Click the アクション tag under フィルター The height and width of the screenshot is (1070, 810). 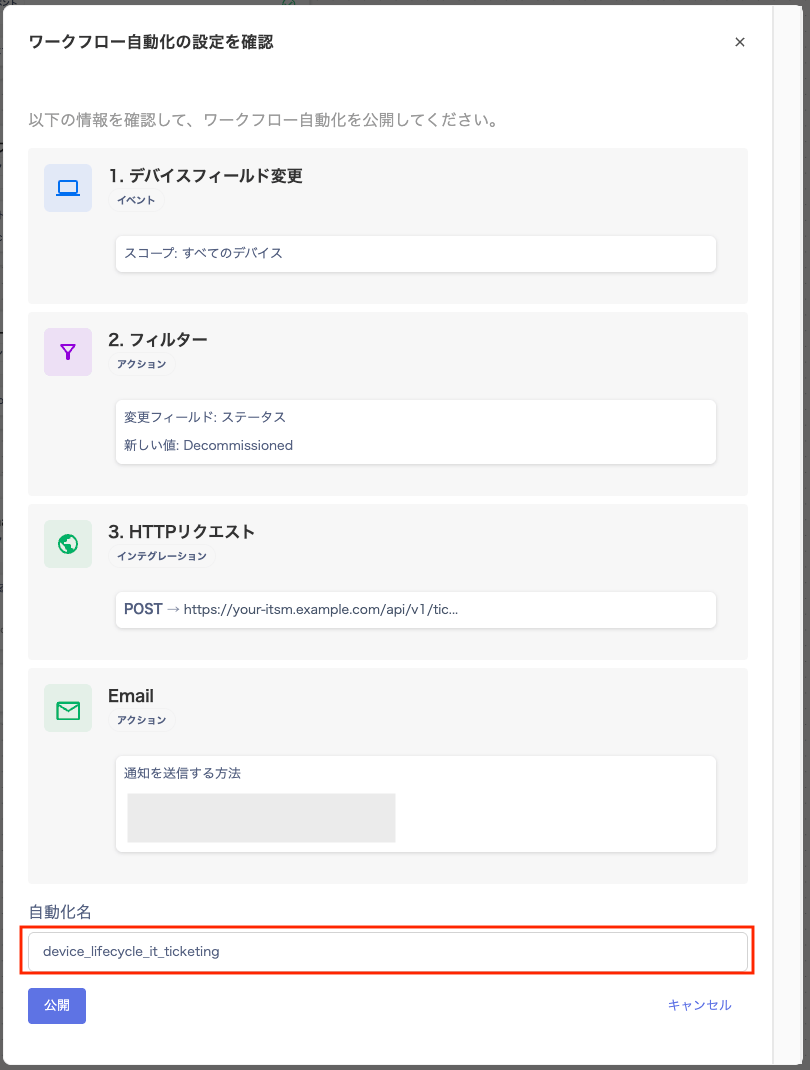141,364
